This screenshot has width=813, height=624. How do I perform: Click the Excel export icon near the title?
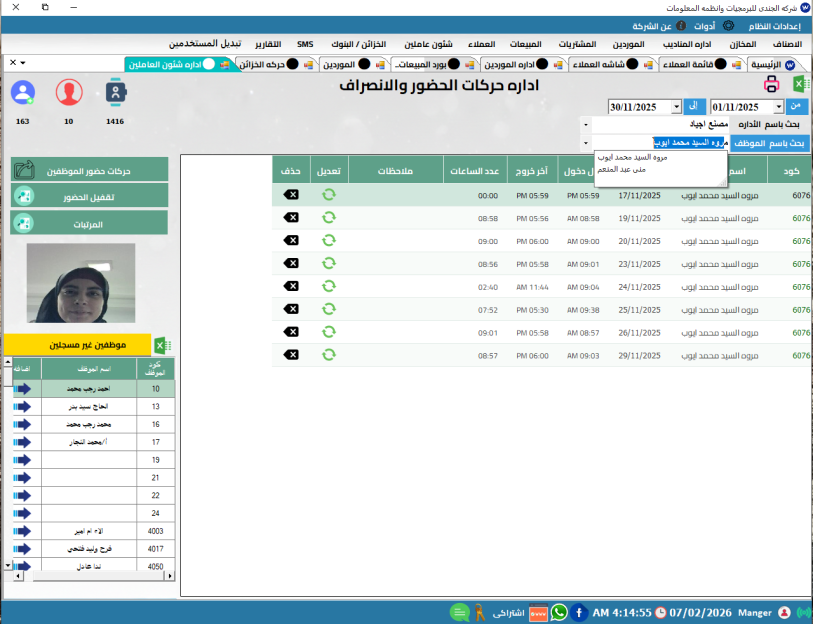pos(798,84)
